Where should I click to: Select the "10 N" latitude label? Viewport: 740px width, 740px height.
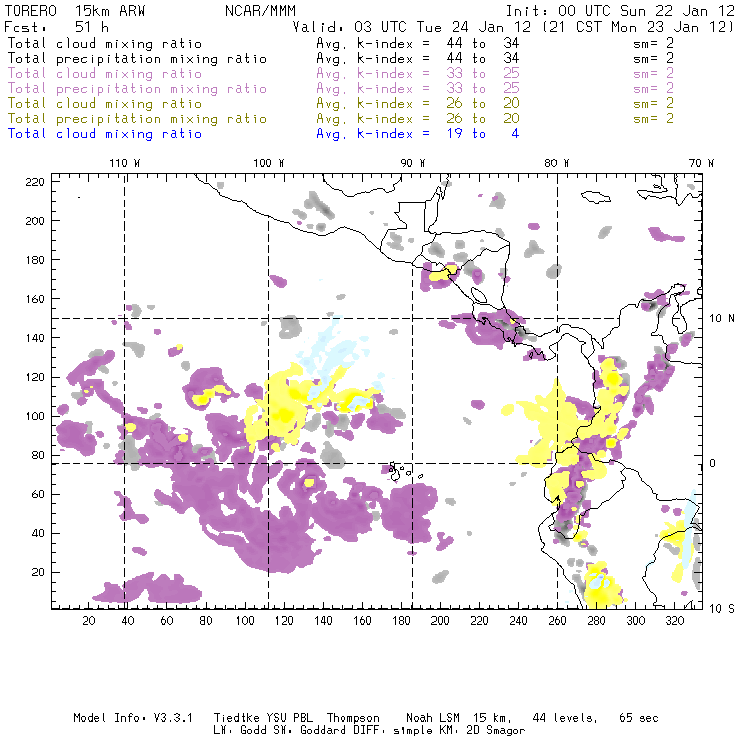click(722, 319)
